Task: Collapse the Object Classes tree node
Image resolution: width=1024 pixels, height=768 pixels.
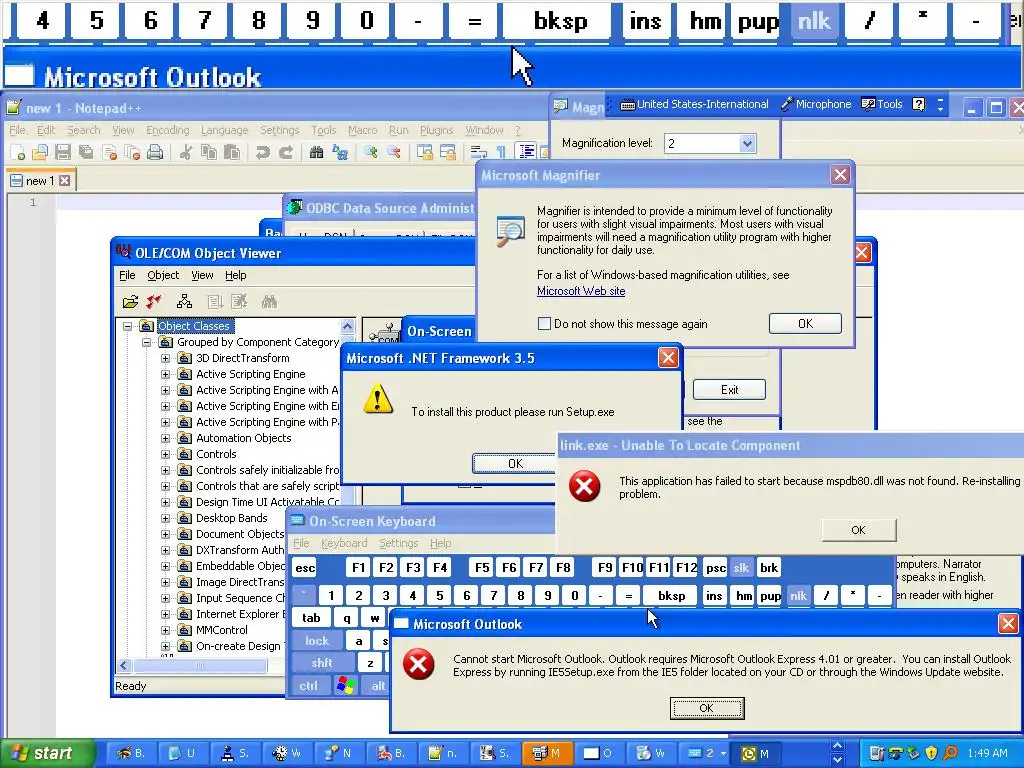Action: click(x=127, y=326)
